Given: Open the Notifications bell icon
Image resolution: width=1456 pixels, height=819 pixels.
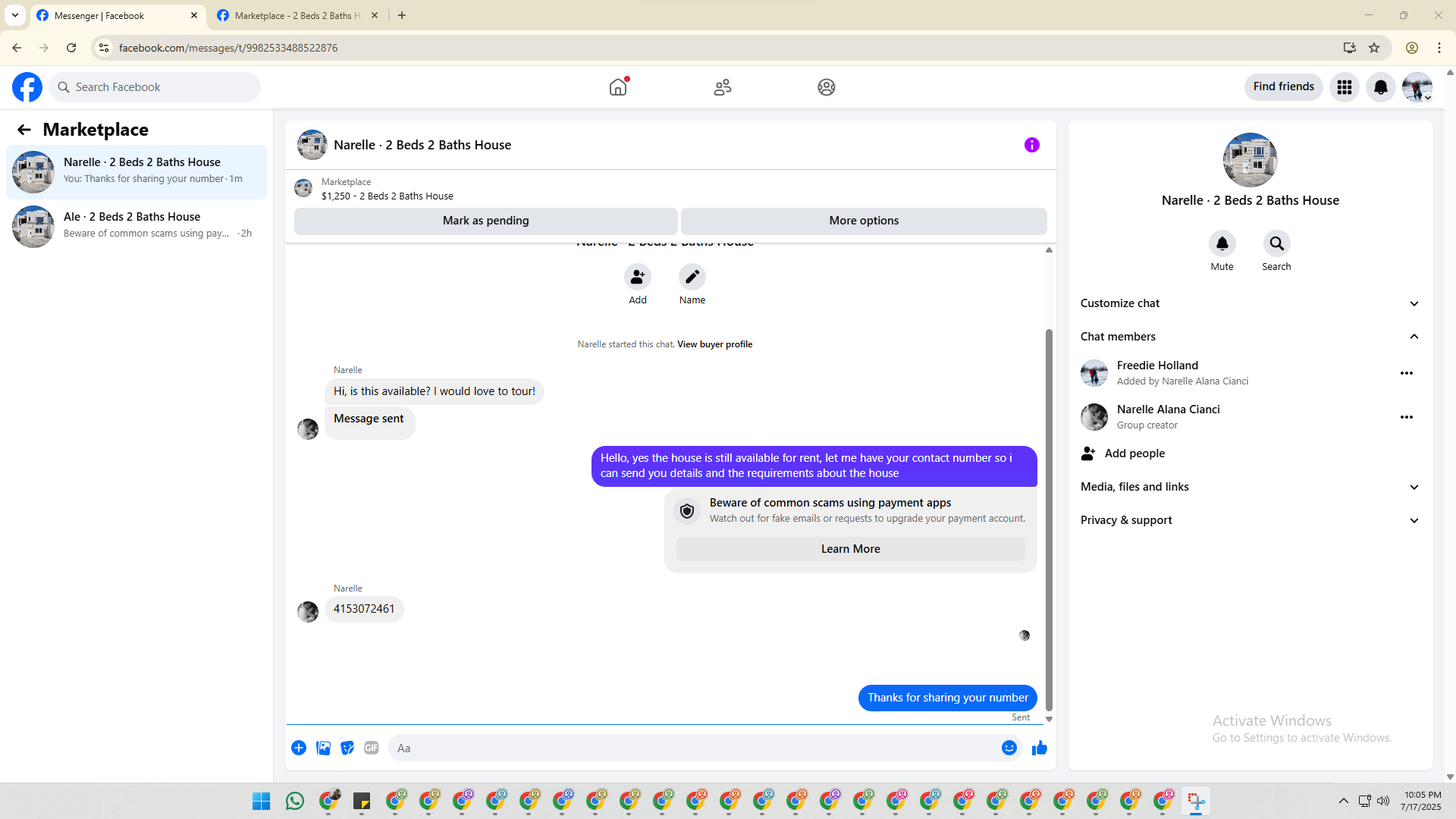Looking at the screenshot, I should [1381, 87].
